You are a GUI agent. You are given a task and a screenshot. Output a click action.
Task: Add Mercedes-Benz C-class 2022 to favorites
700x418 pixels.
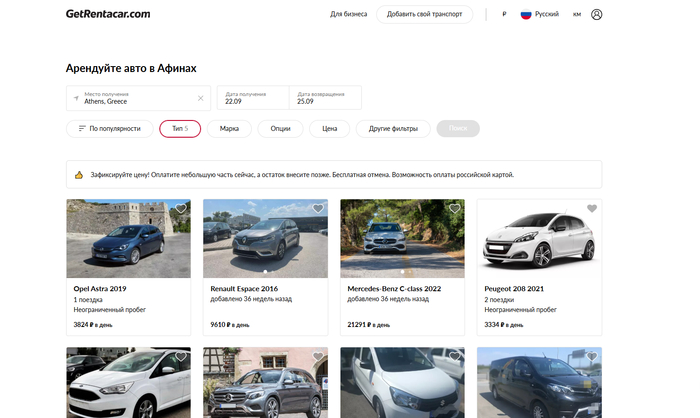point(455,209)
